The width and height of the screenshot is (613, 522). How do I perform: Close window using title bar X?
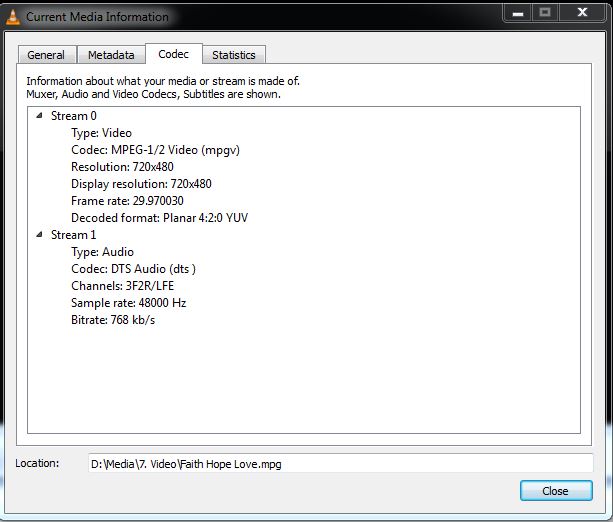coord(582,13)
